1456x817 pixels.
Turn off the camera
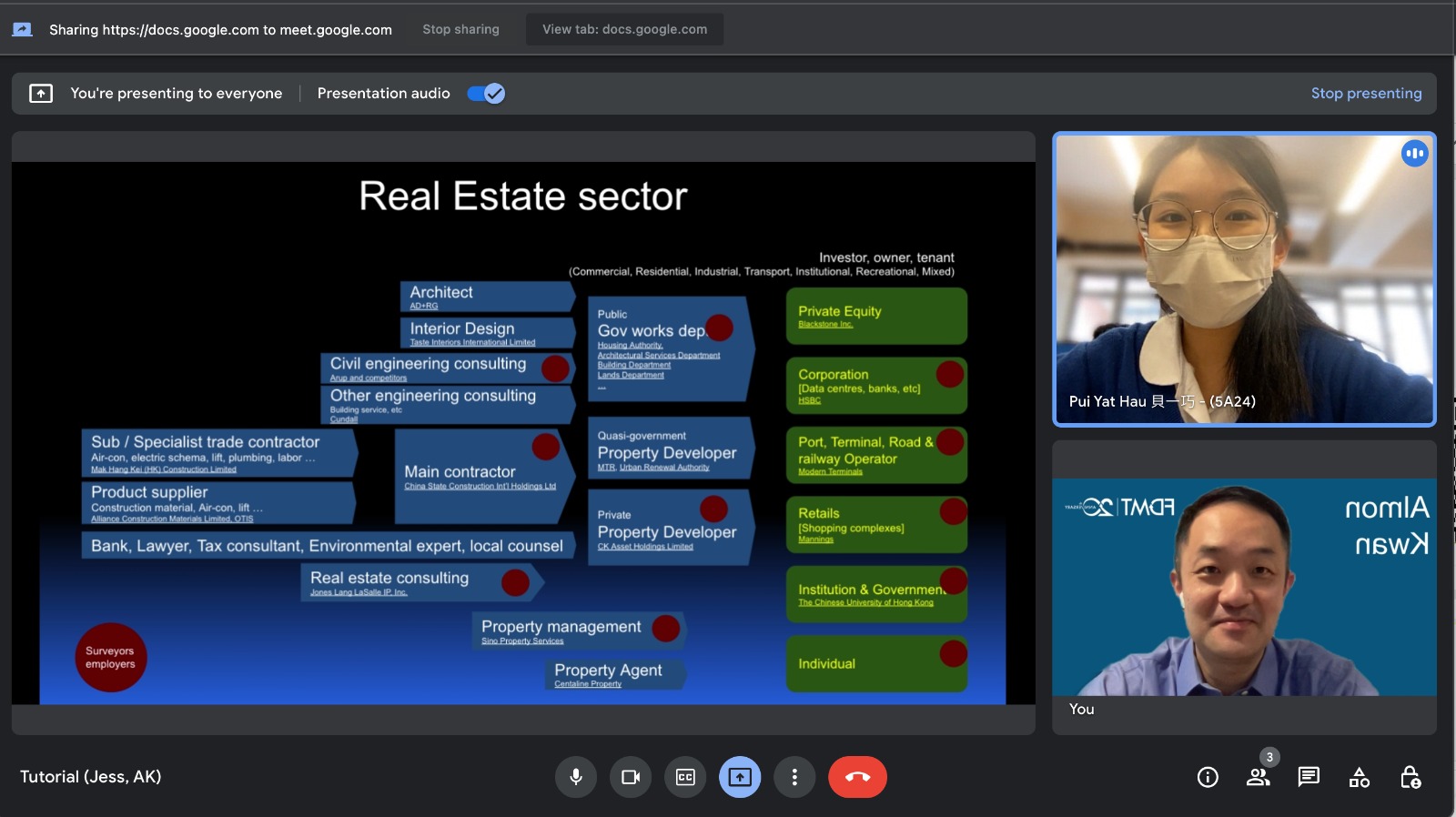click(x=631, y=777)
